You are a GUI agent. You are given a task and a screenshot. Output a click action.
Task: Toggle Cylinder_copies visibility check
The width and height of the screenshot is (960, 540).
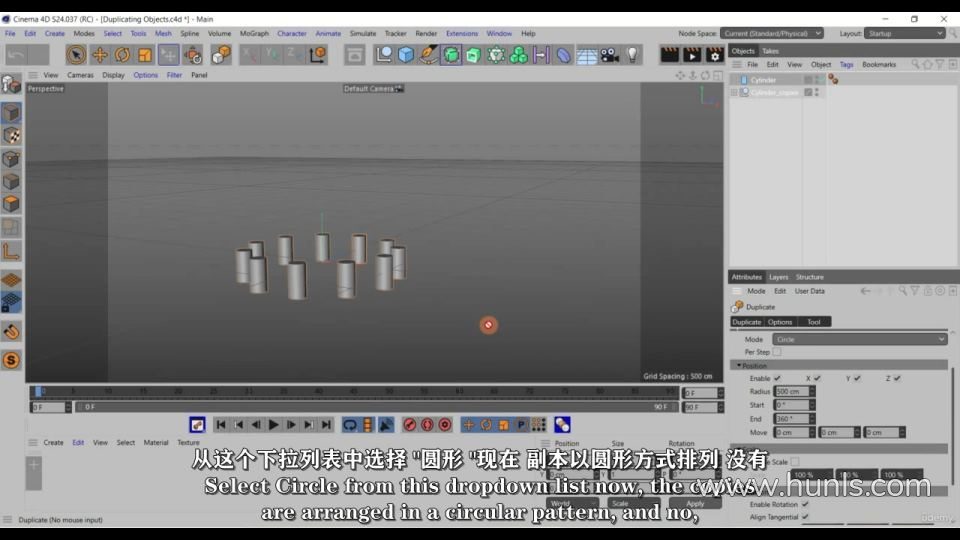point(808,92)
